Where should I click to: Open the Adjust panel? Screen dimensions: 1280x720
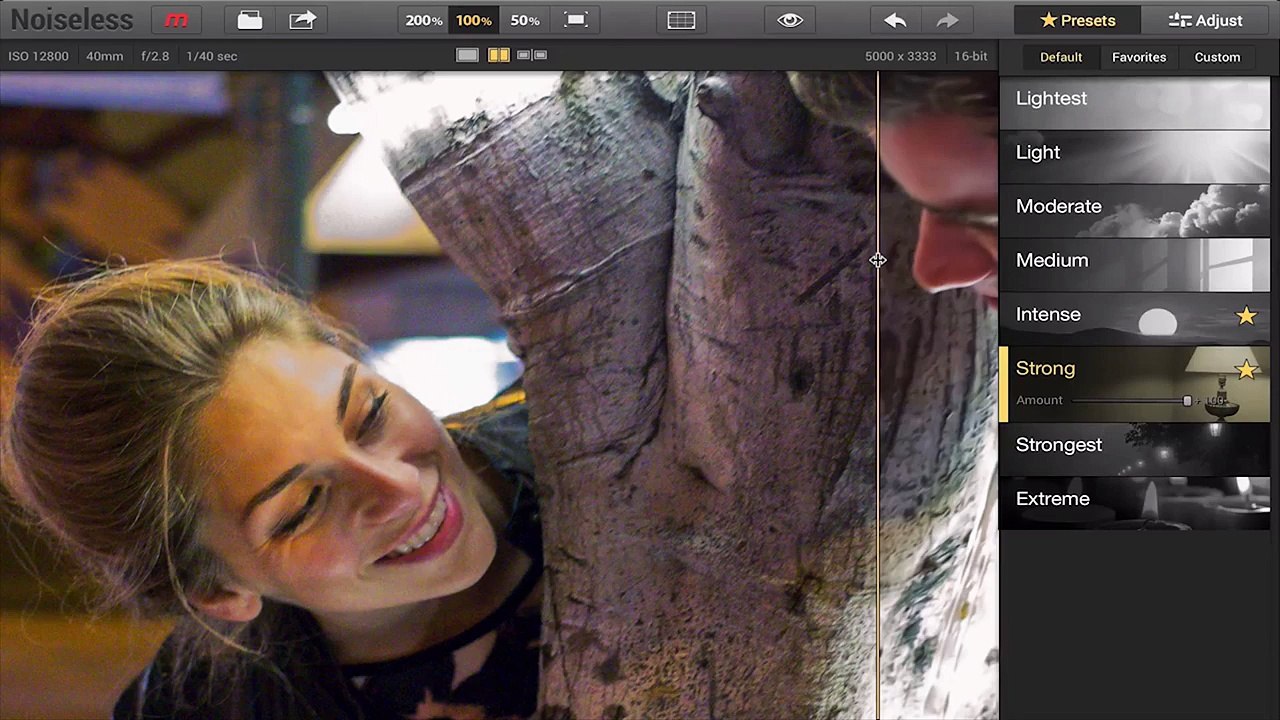pos(1206,20)
